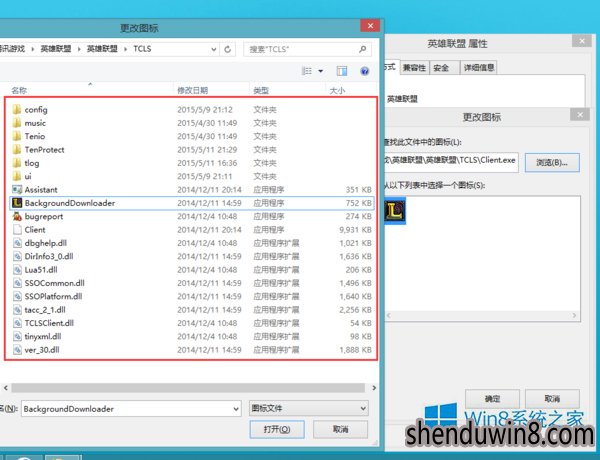Click the Assistant application icon
Image resolution: width=600 pixels, height=460 pixels.
(17, 190)
